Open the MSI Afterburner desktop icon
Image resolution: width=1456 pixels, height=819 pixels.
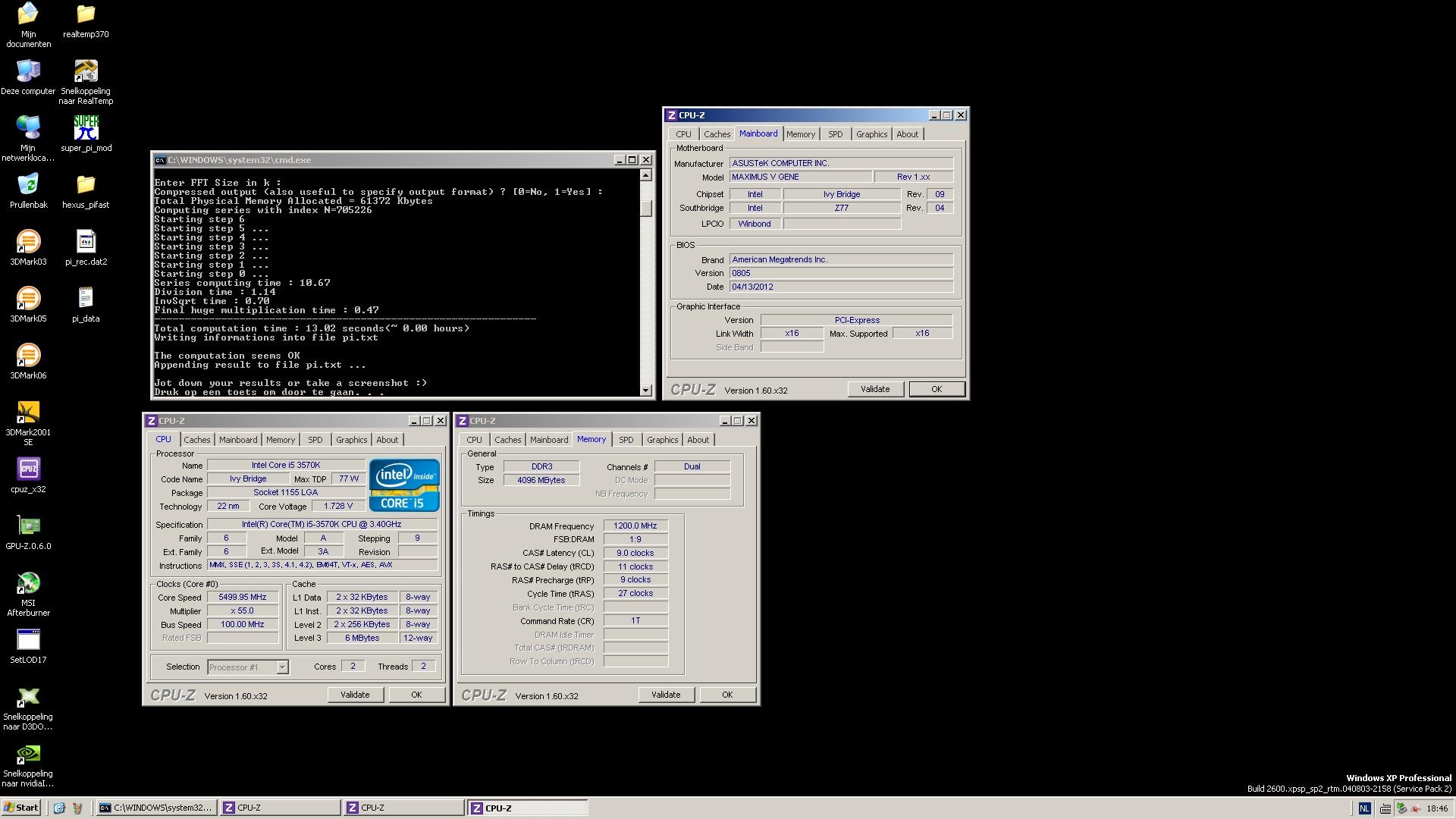coord(28,583)
